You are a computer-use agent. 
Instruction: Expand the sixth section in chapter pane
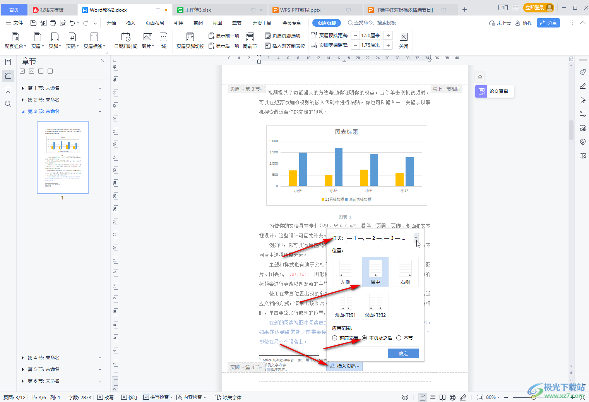pyautogui.click(x=23, y=381)
